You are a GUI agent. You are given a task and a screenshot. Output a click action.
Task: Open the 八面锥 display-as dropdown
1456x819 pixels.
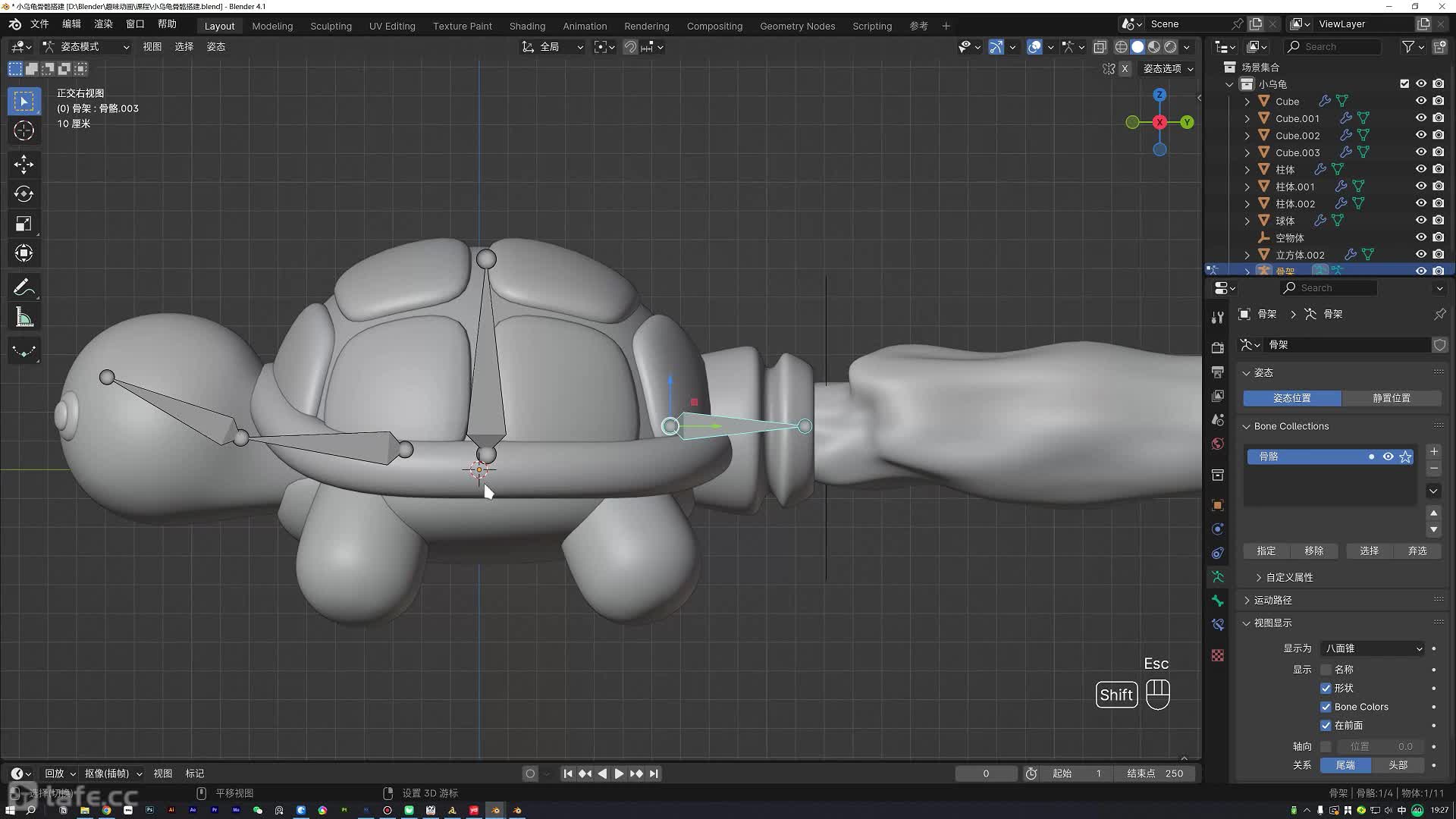coord(1373,648)
